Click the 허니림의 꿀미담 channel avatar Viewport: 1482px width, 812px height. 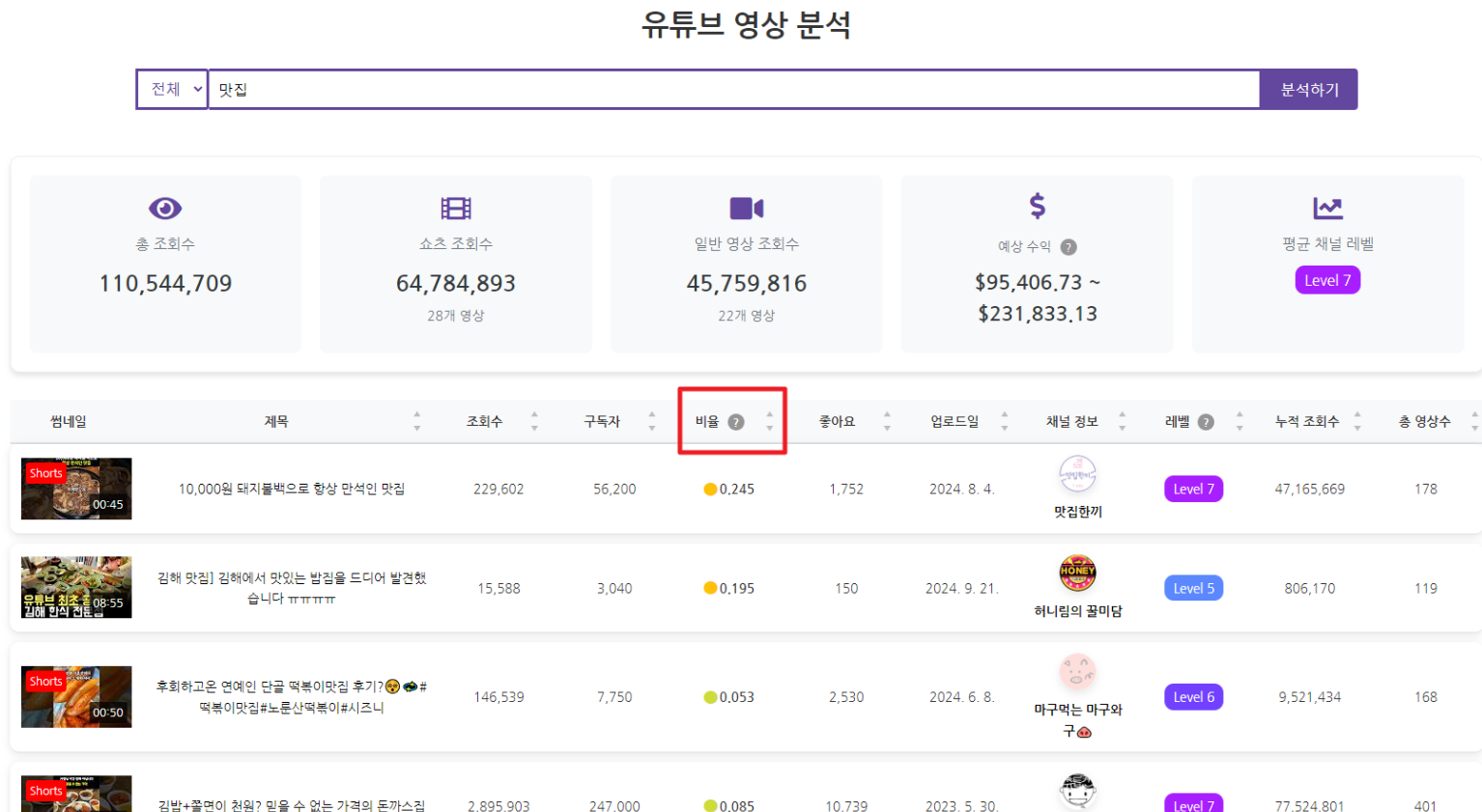[x=1077, y=573]
